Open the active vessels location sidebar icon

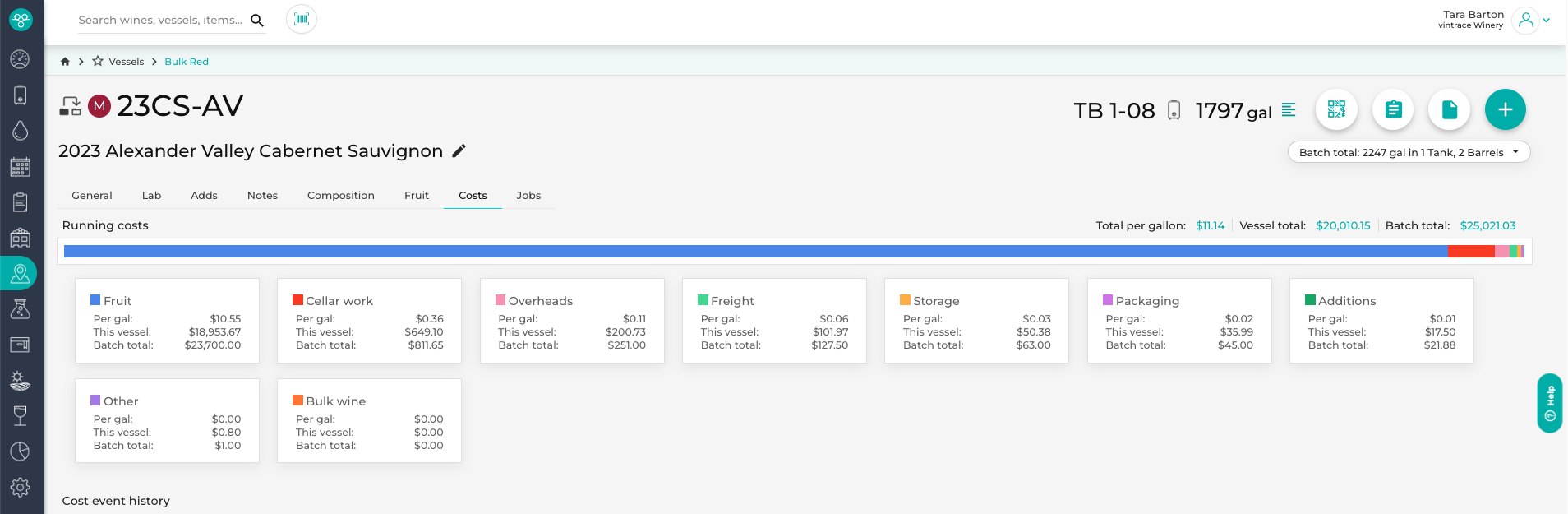click(x=21, y=274)
